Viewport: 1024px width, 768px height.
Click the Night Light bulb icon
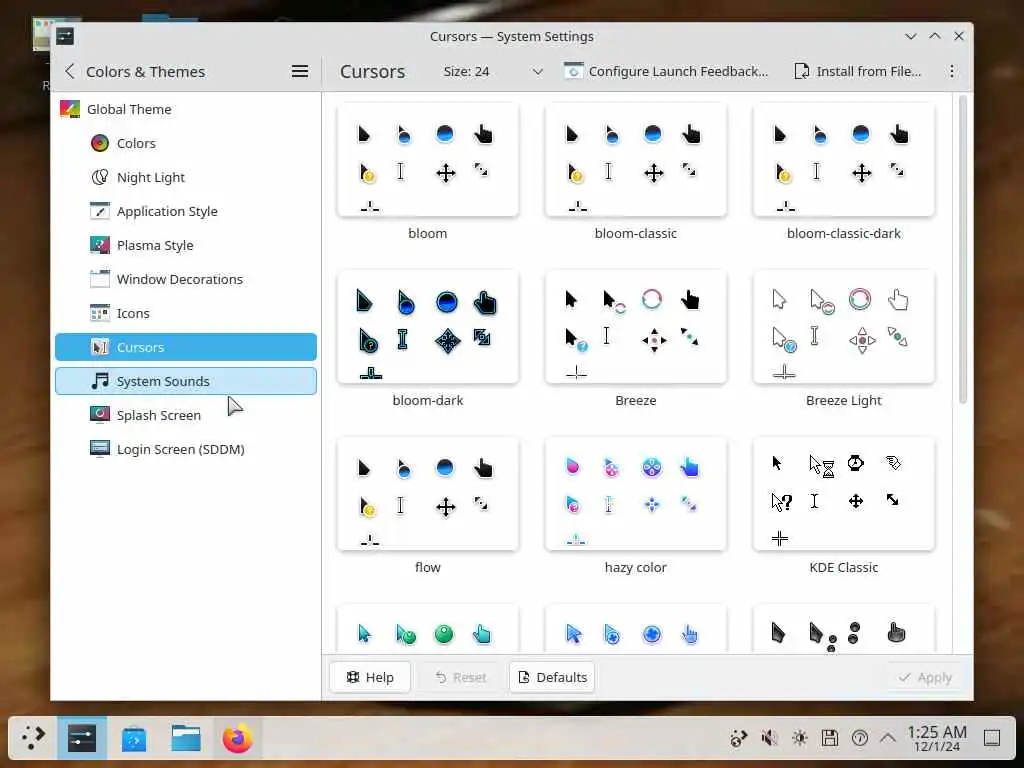pos(99,177)
